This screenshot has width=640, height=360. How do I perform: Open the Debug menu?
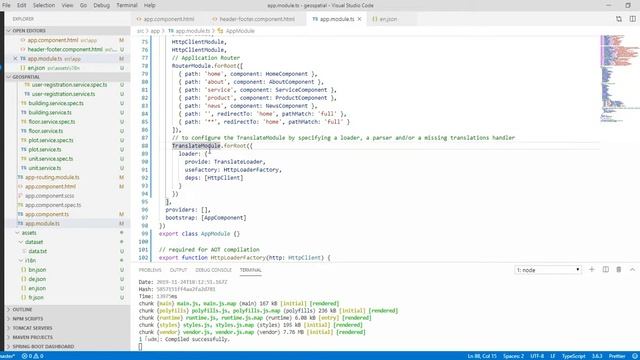101,5
